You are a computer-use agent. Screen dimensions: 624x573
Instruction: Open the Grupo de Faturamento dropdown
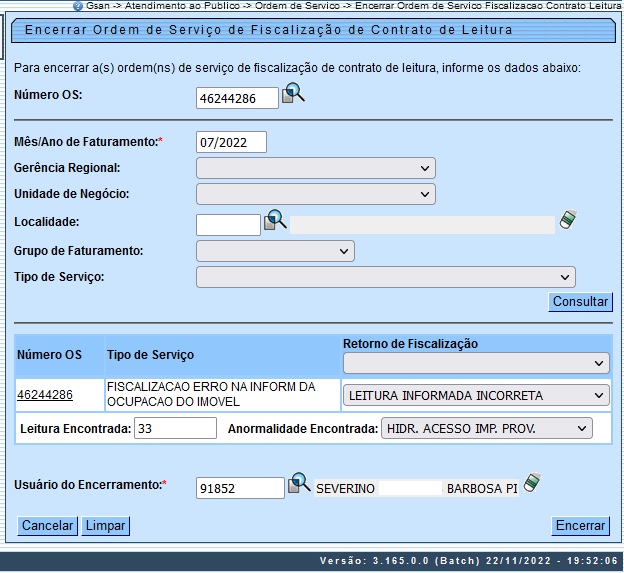(x=275, y=250)
